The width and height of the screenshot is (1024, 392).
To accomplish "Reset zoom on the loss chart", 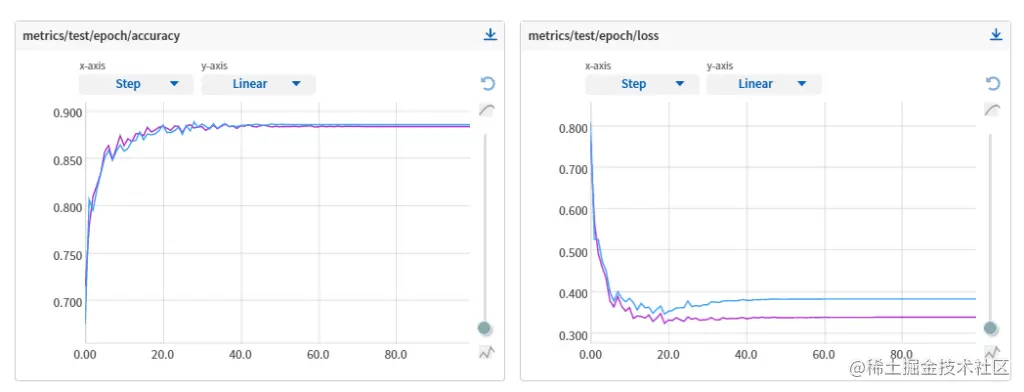I will click(x=993, y=84).
